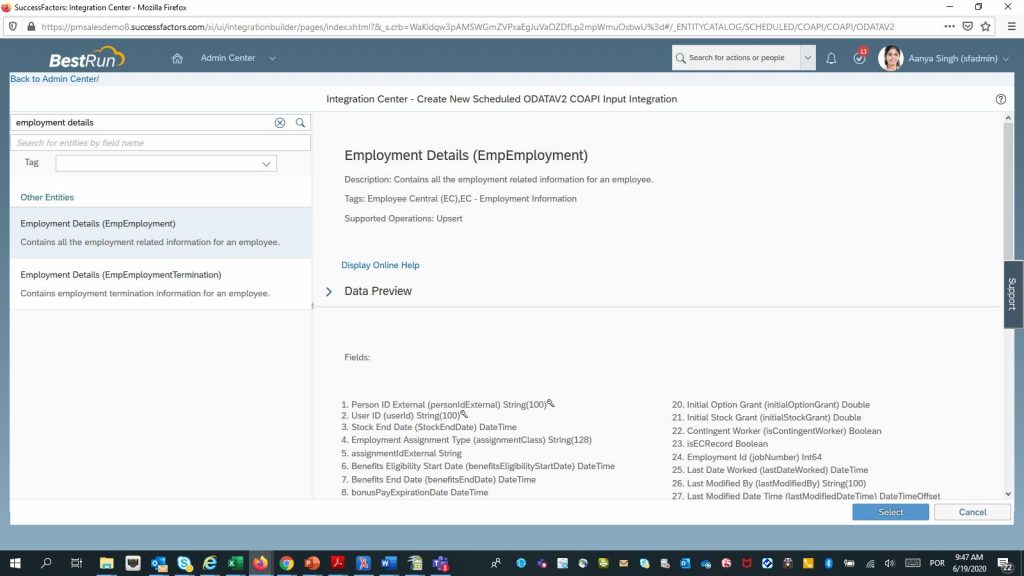Open the help question mark icon

(x=1000, y=99)
